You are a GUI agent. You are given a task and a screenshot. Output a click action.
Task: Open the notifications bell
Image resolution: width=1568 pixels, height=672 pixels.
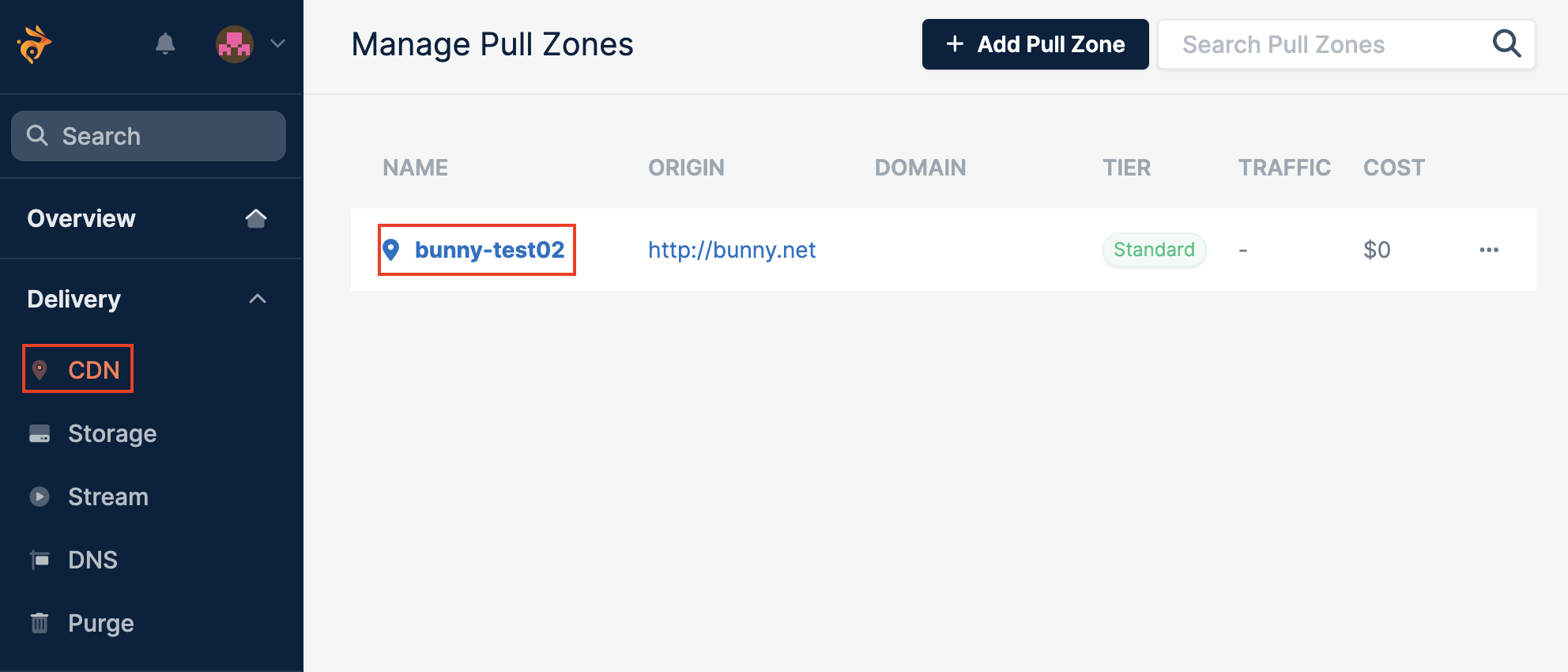[165, 43]
